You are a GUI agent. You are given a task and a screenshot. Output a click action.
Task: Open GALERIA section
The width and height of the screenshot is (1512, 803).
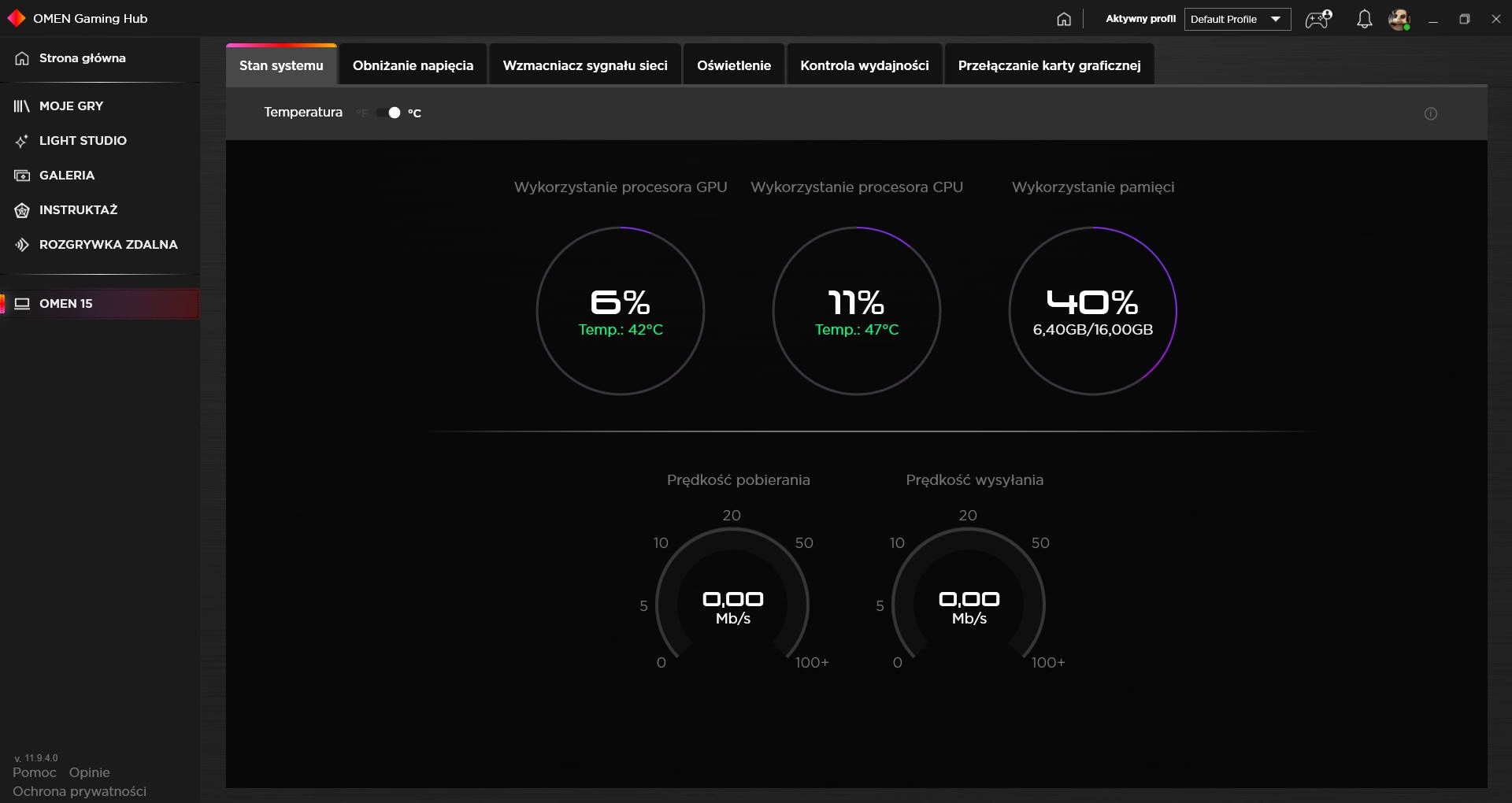click(100, 176)
